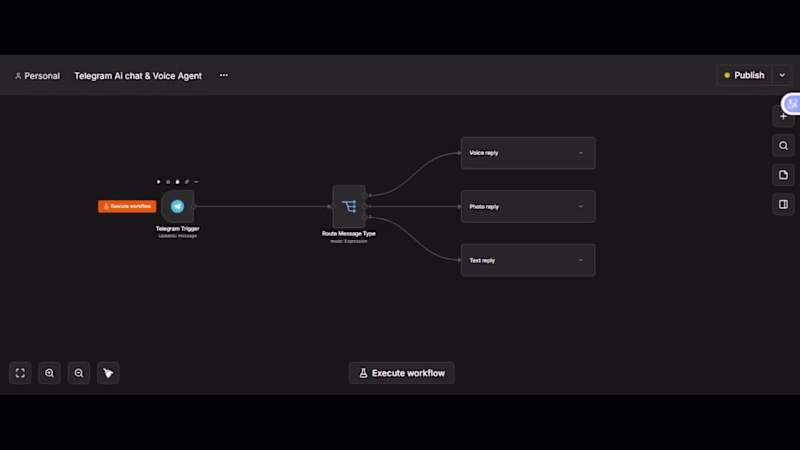Click the Telegram Trigger node icon

pyautogui.click(x=178, y=206)
